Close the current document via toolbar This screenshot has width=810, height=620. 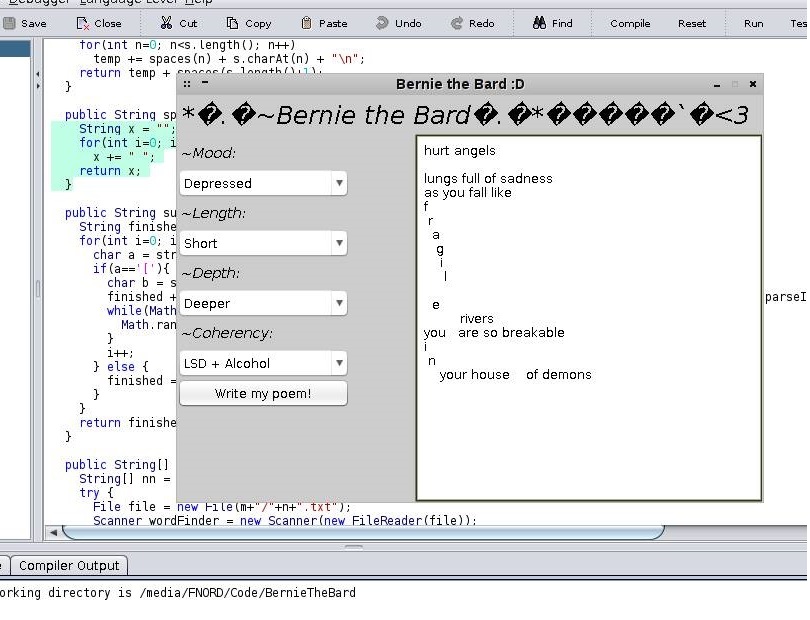[99, 23]
